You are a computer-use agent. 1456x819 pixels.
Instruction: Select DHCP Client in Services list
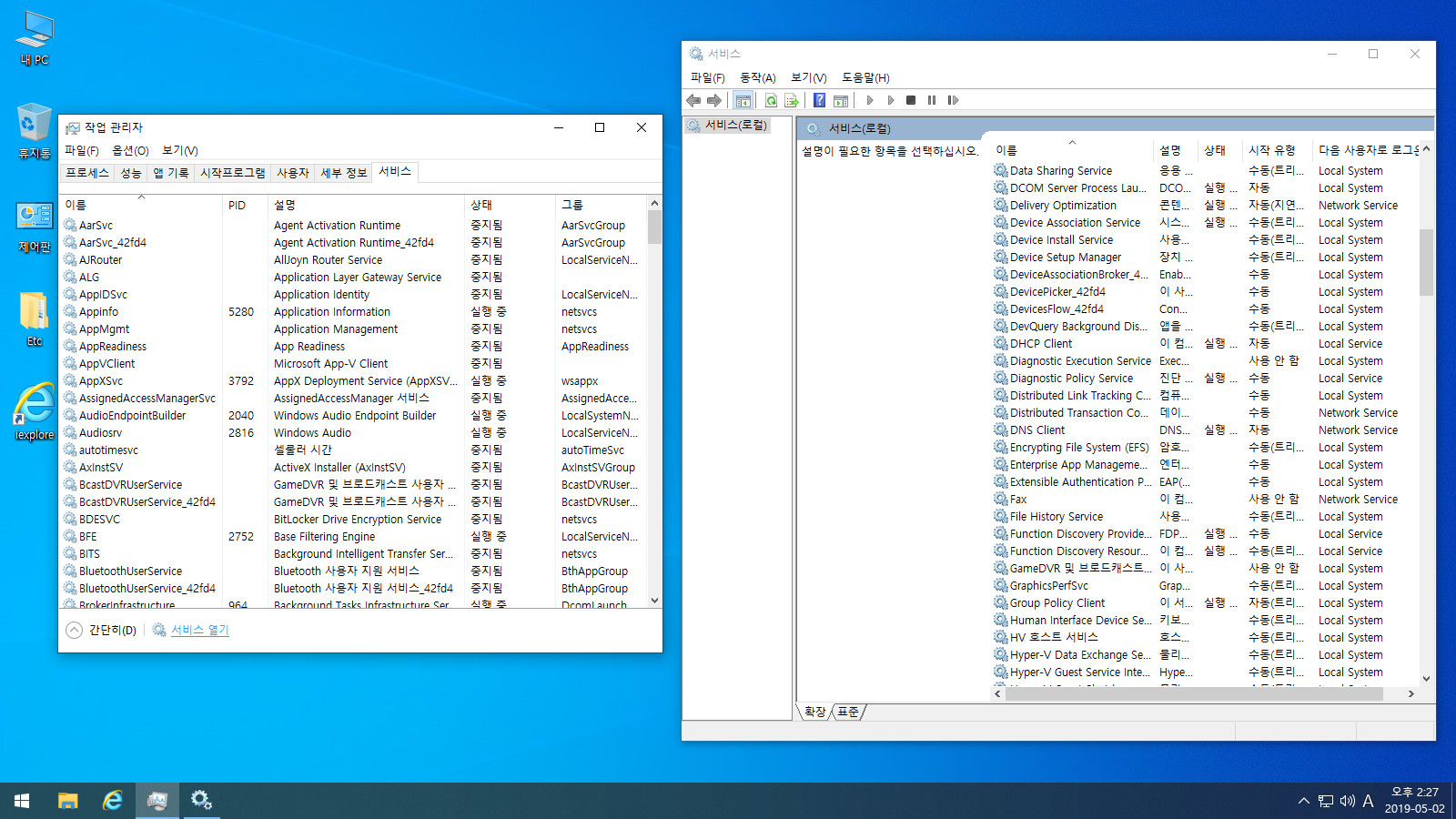point(1205,344)
